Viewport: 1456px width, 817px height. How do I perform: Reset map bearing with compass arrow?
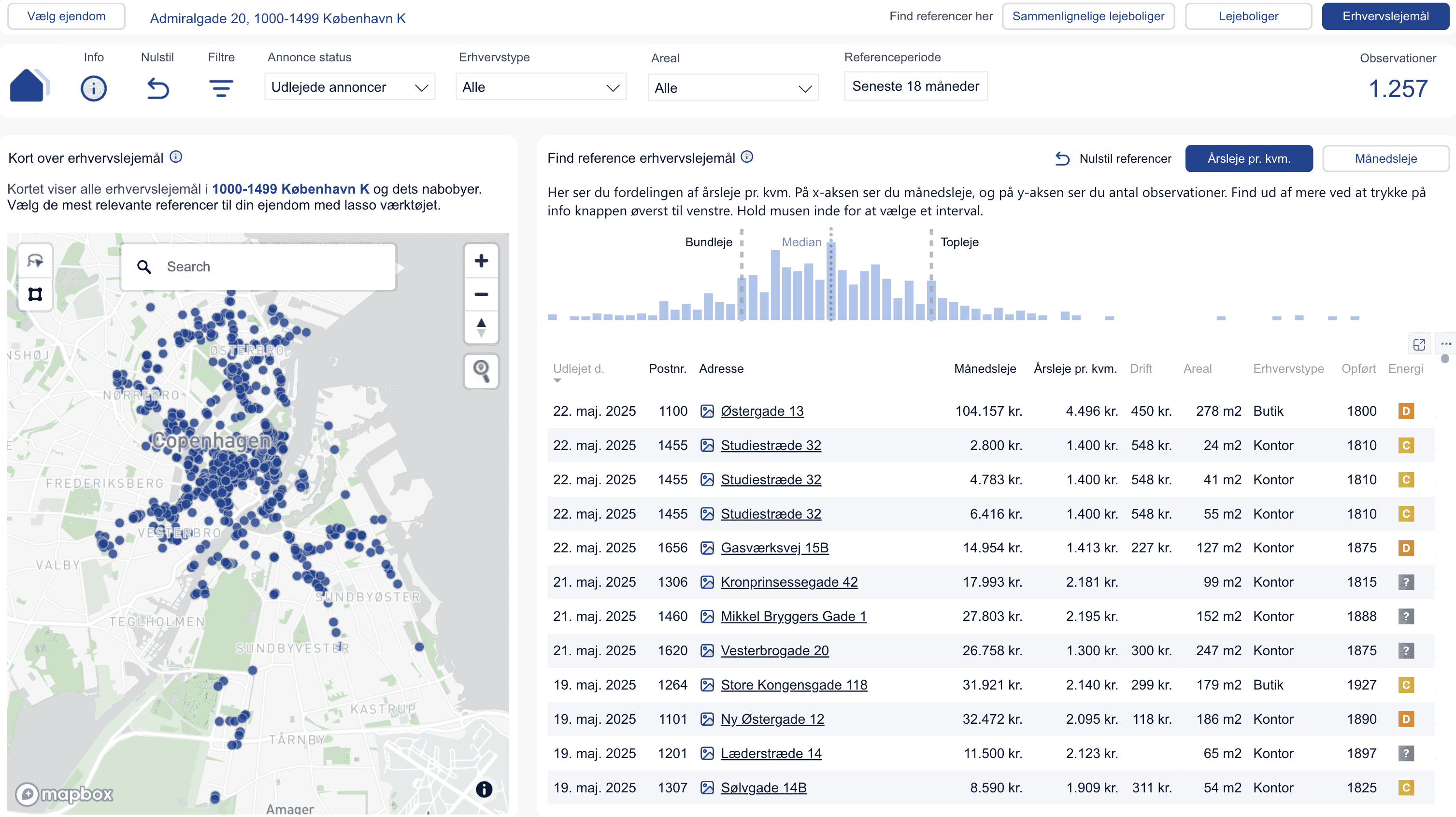click(x=481, y=326)
